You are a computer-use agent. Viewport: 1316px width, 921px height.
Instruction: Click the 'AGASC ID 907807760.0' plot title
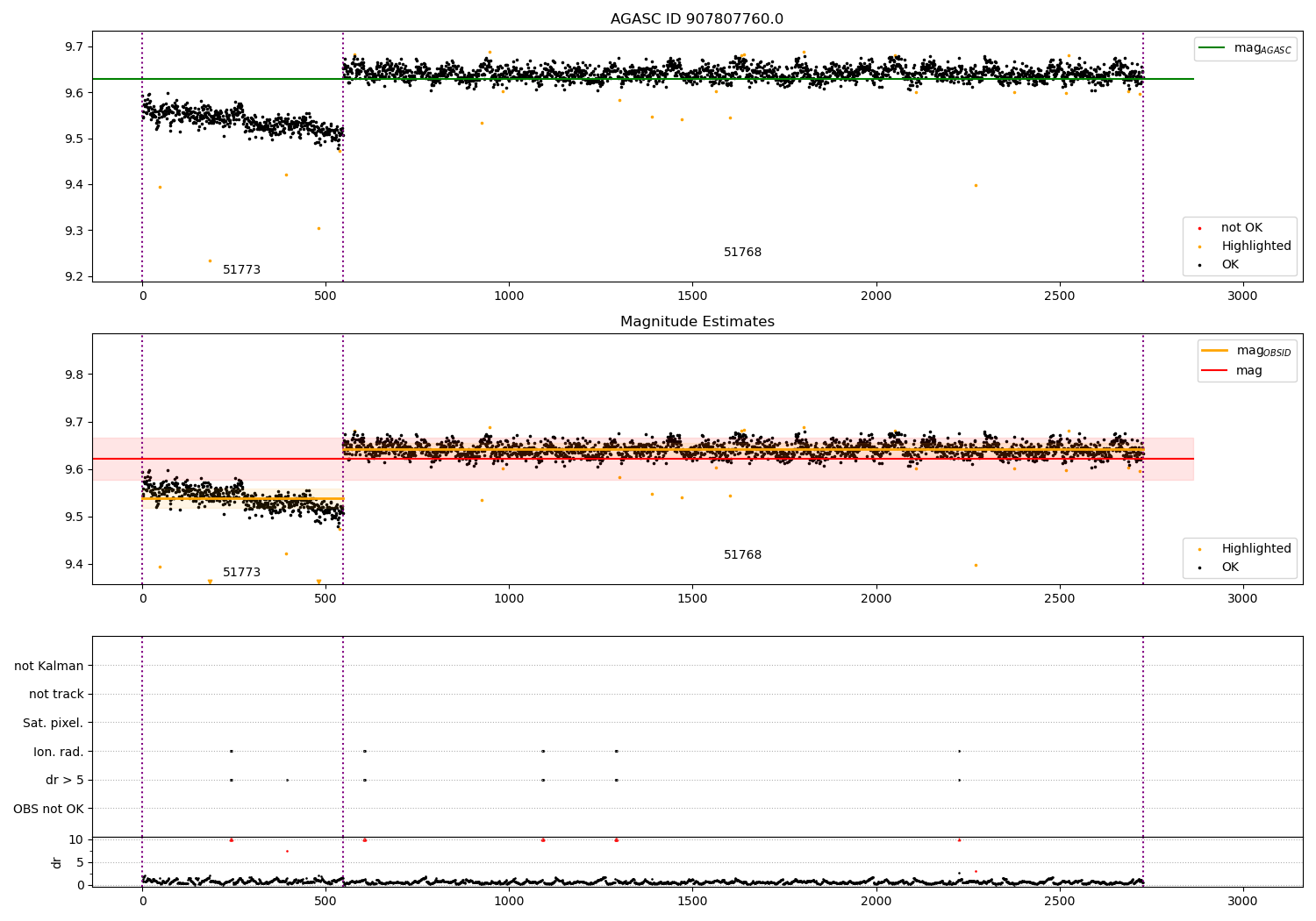(697, 19)
